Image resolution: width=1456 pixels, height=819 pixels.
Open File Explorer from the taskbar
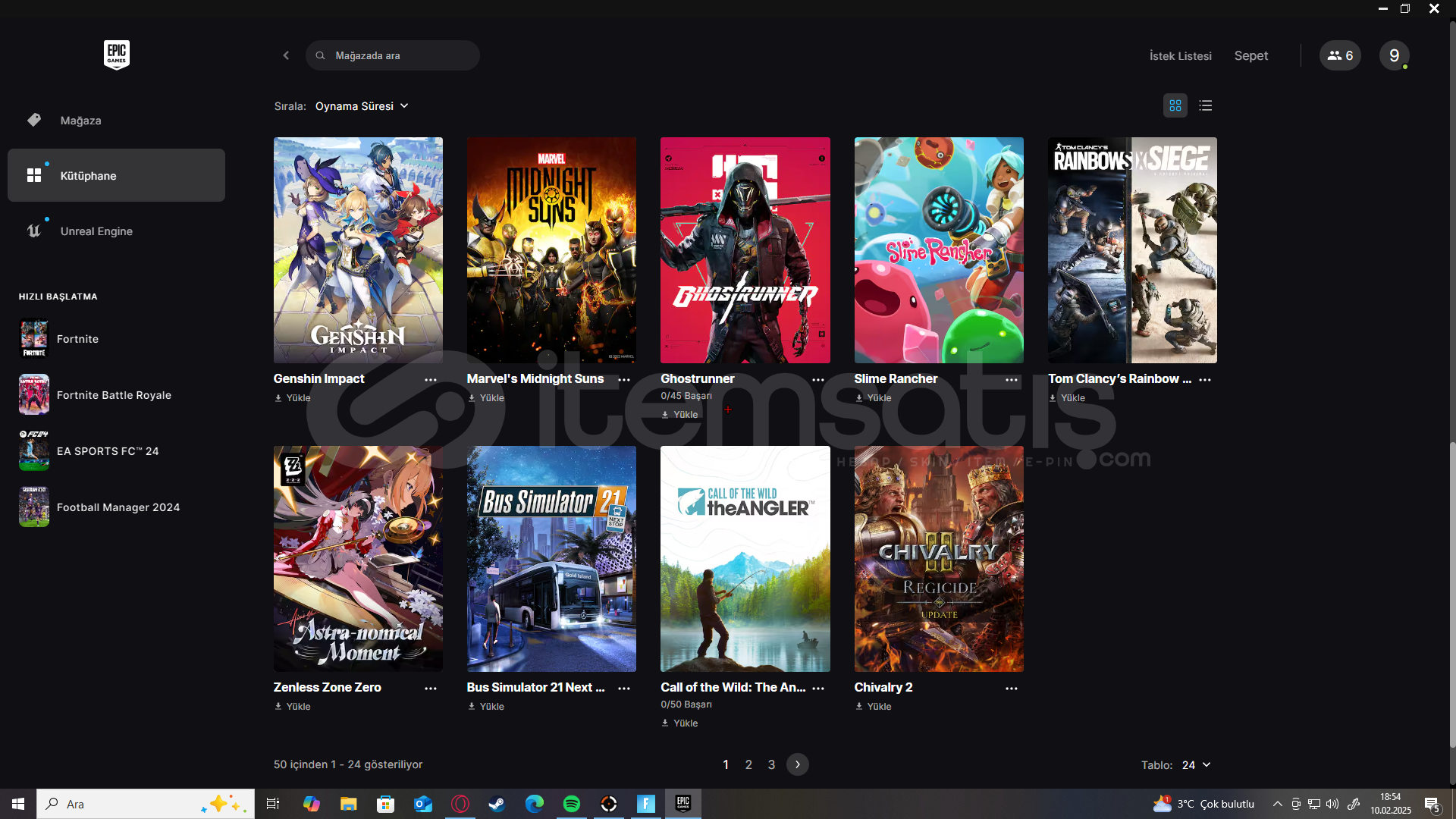[x=348, y=804]
